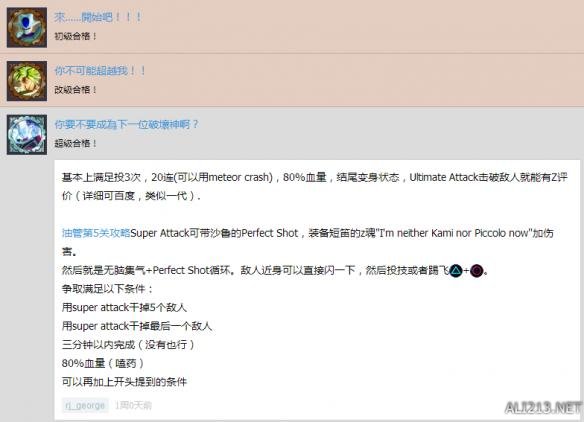This screenshot has width=584, height=422.
Task: Click the green-haired character achievement icon
Action: pyautogui.click(x=27, y=81)
